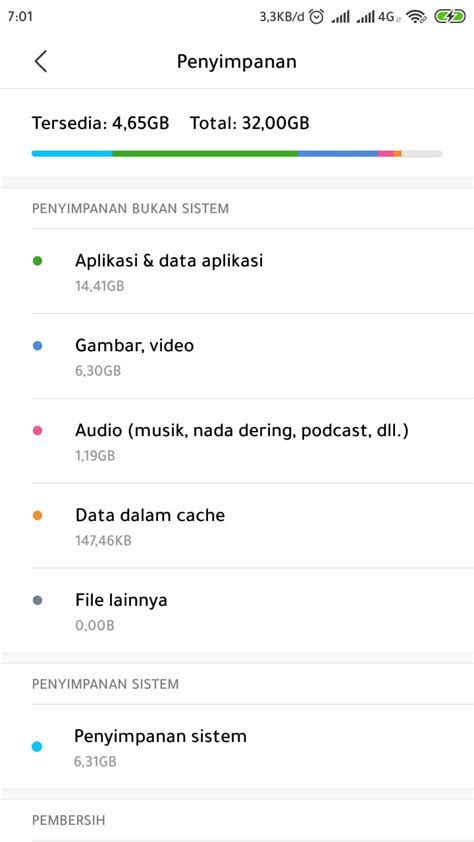The image size is (474, 842).
Task: Tap the battery charging icon
Action: 450,17
